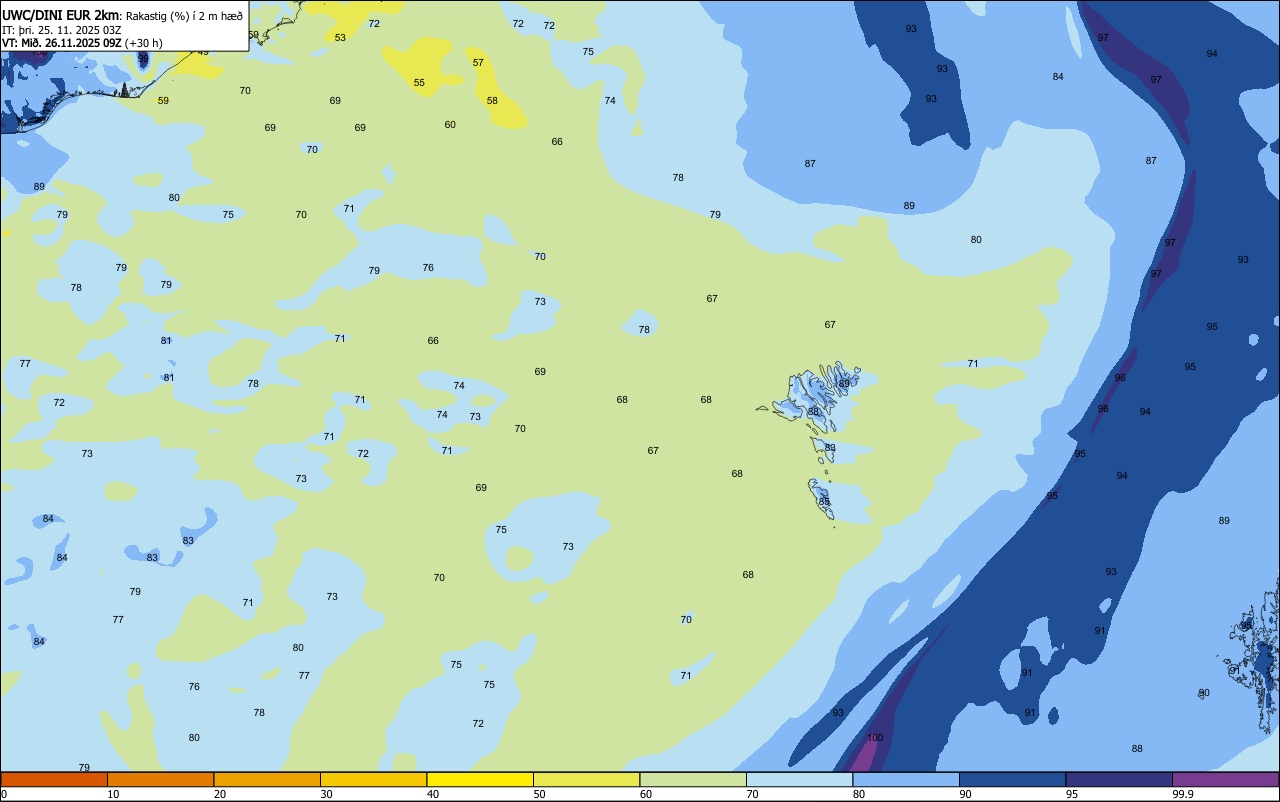Click the 0 tick label on the color scale
Image resolution: width=1280 pixels, height=802 pixels.
pyautogui.click(x=4, y=794)
